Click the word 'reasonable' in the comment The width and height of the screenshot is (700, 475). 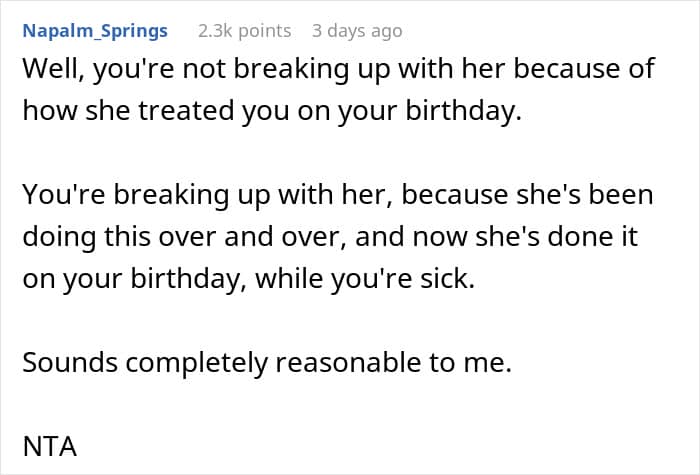point(348,362)
